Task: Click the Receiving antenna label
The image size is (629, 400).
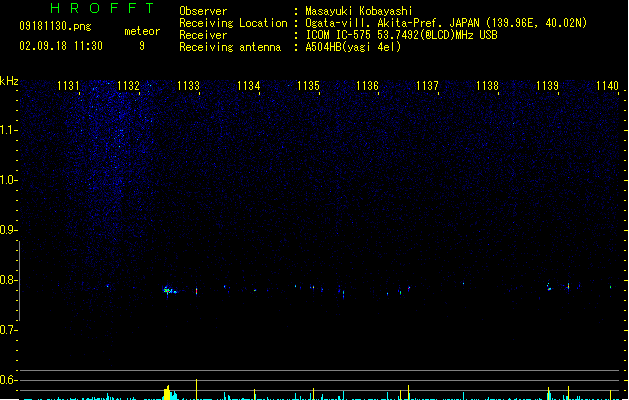Action: tap(230, 47)
